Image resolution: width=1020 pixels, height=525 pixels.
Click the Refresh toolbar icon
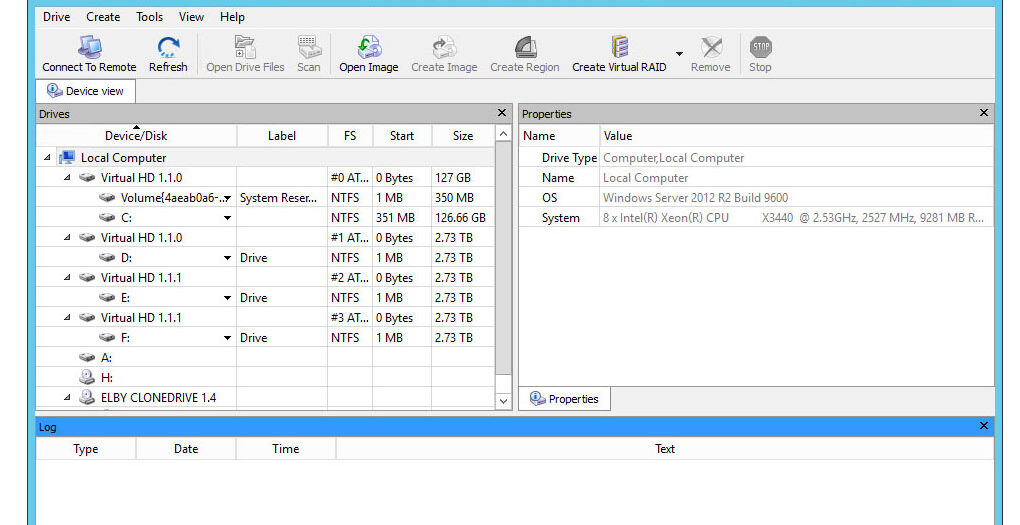(168, 47)
